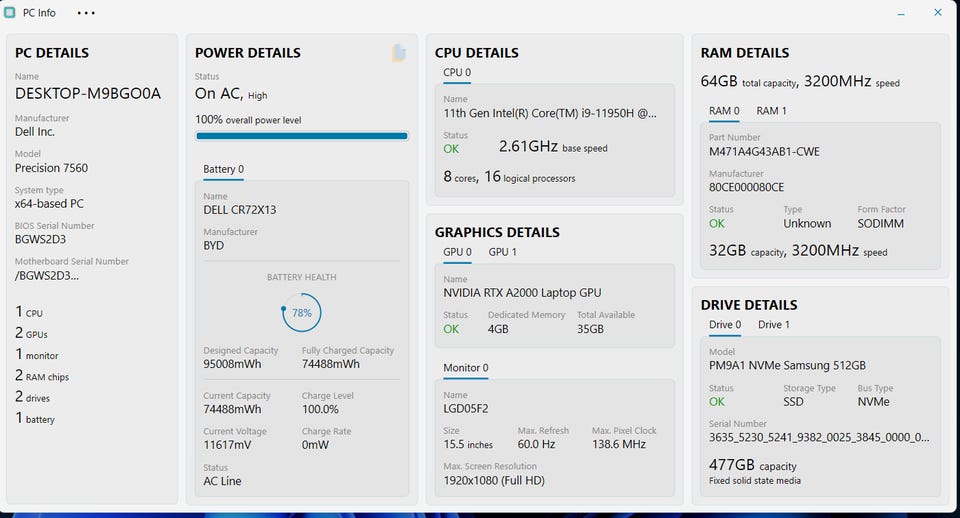960x518 pixels.
Task: Click the DESKTOP-M9BGO0A computer name
Action: 88,94
